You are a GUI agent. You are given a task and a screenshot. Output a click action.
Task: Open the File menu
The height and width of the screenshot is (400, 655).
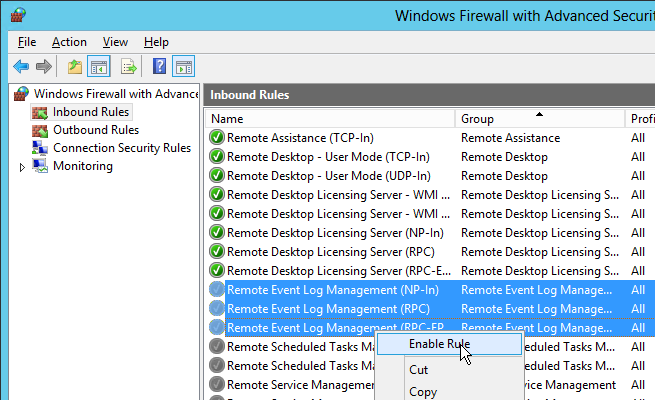pos(27,42)
